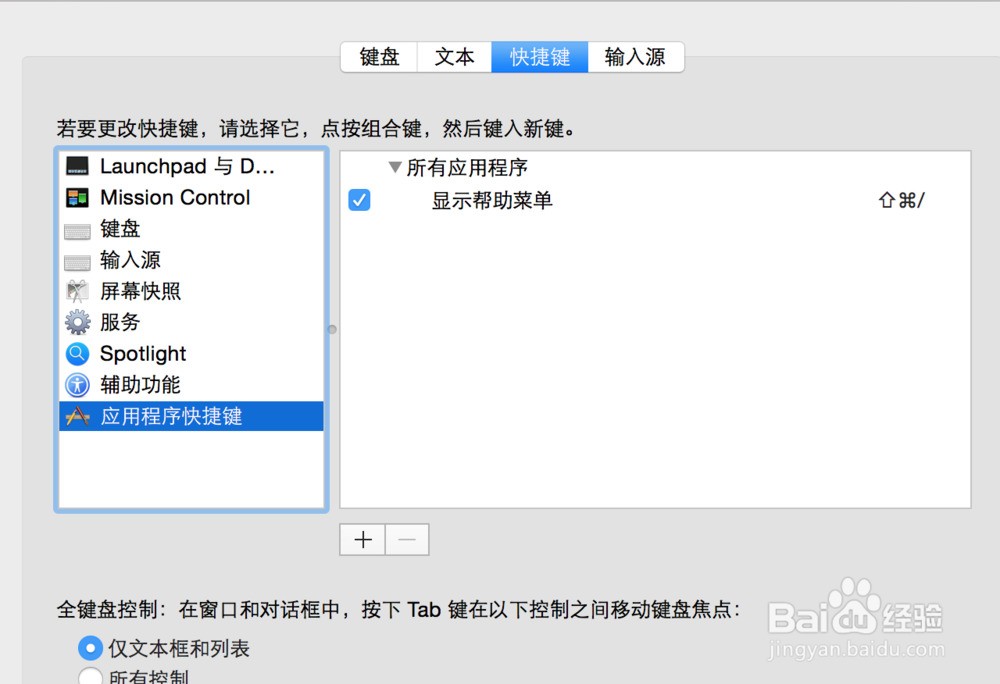Click the minus button to remove shortcut
The width and height of the screenshot is (1000, 684).
point(407,540)
